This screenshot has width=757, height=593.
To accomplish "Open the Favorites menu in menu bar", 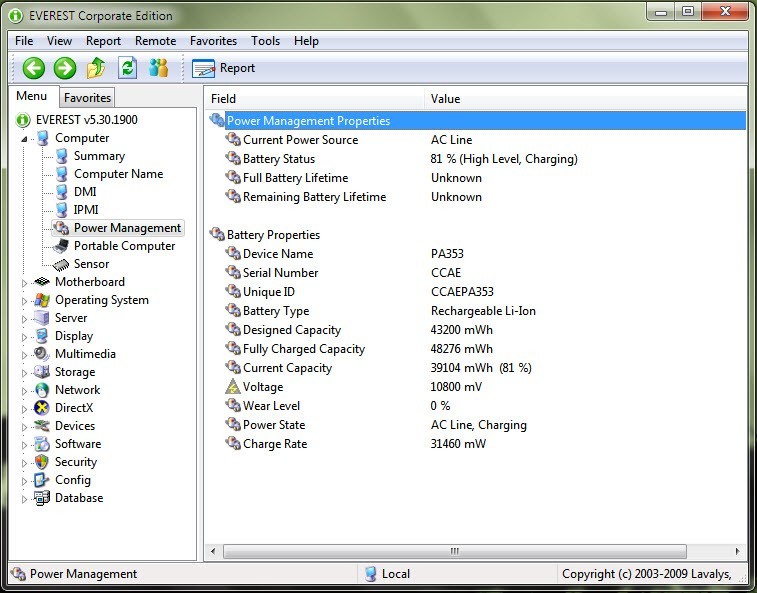I will point(213,41).
